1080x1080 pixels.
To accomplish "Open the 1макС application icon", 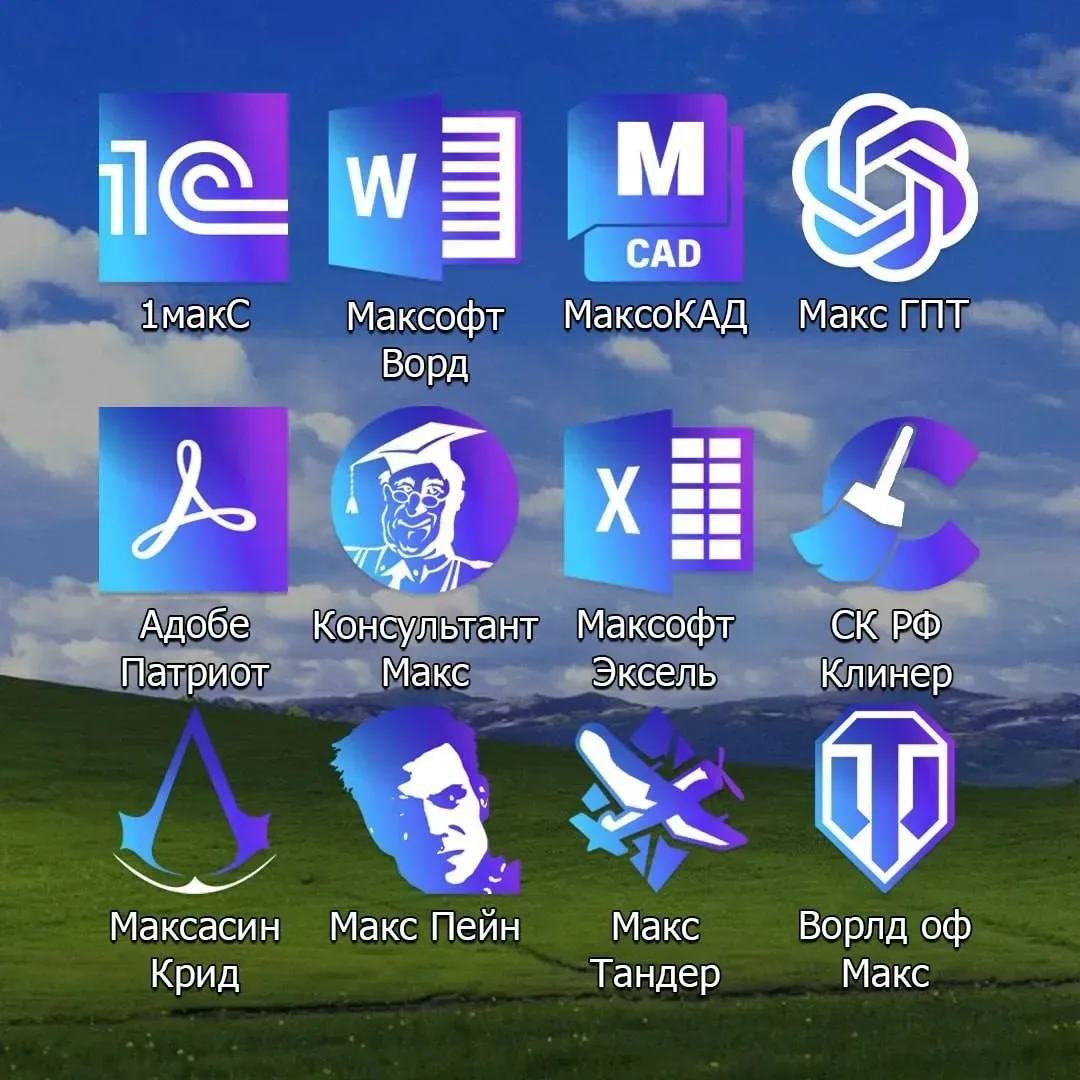I will coord(193,187).
